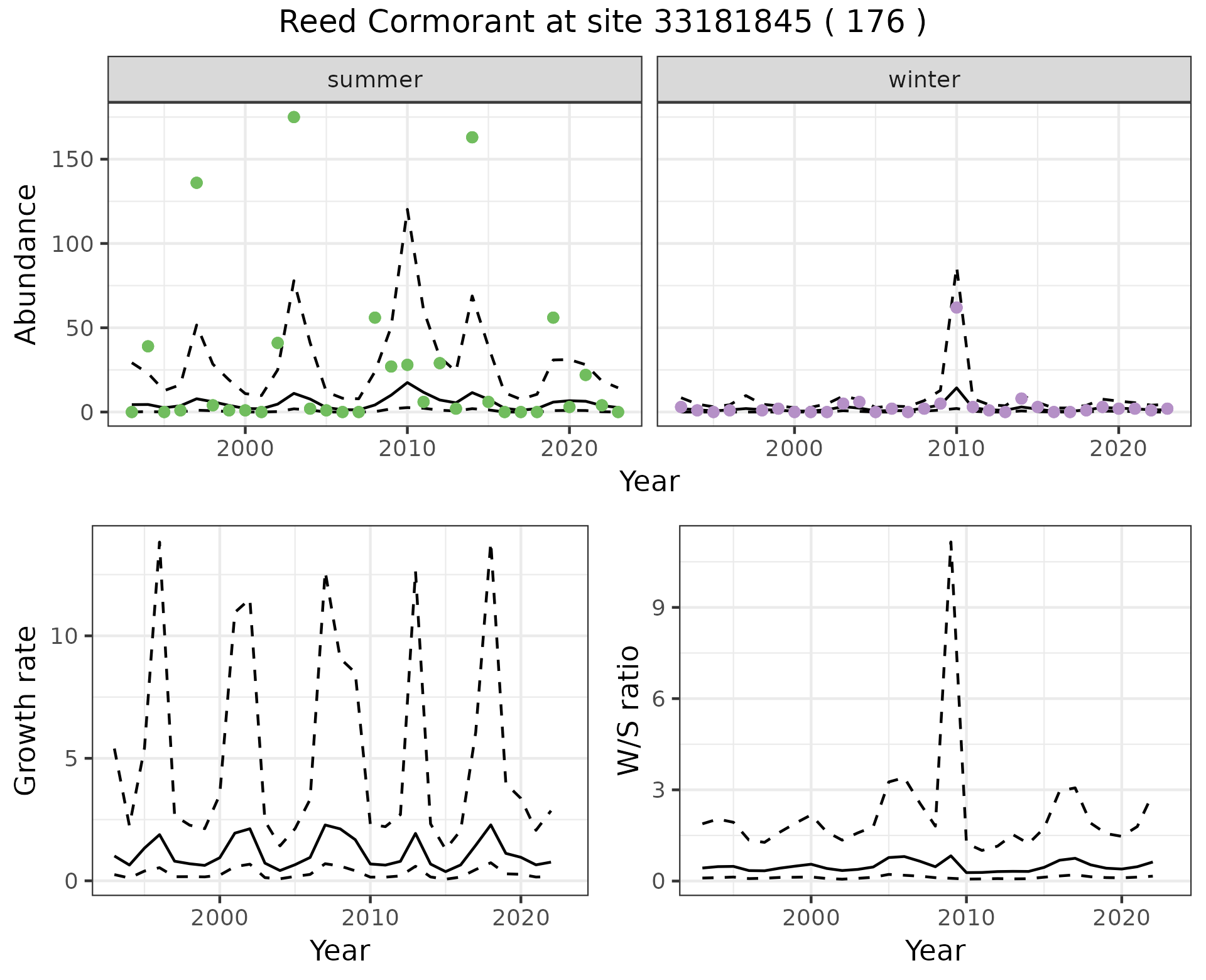The width and height of the screenshot is (1206, 980).
Task: Click the Year label under abundance panels
Action: [649, 482]
